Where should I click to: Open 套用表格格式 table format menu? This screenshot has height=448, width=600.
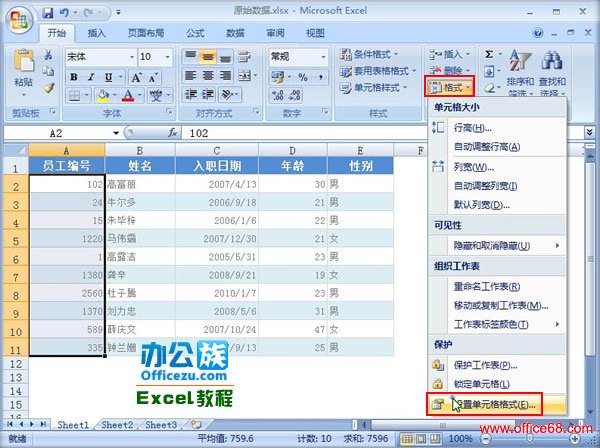tap(378, 71)
